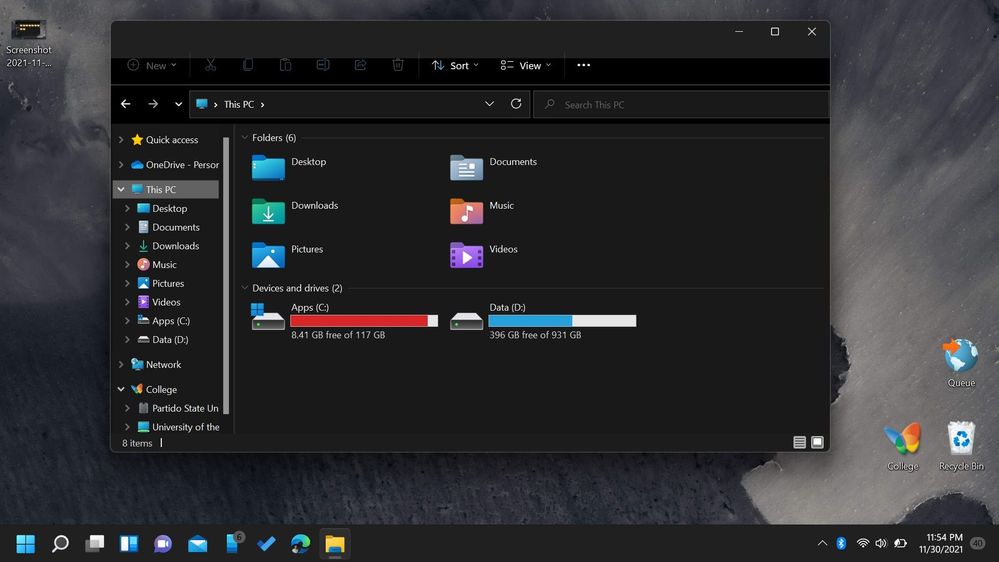The image size is (999, 562).
Task: Click "8.41 GB free of 117 GB" text
Action: [338, 335]
